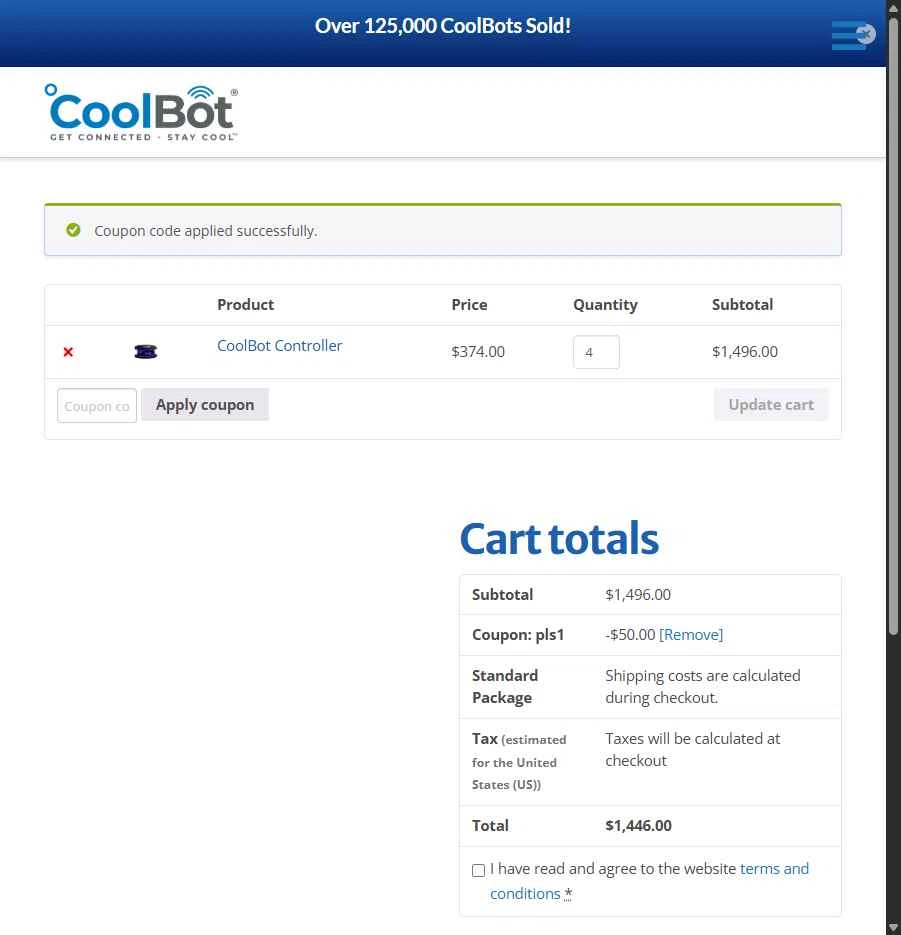
Task: Select 'Taxes will be calculated at checkout' text
Action: pos(692,750)
